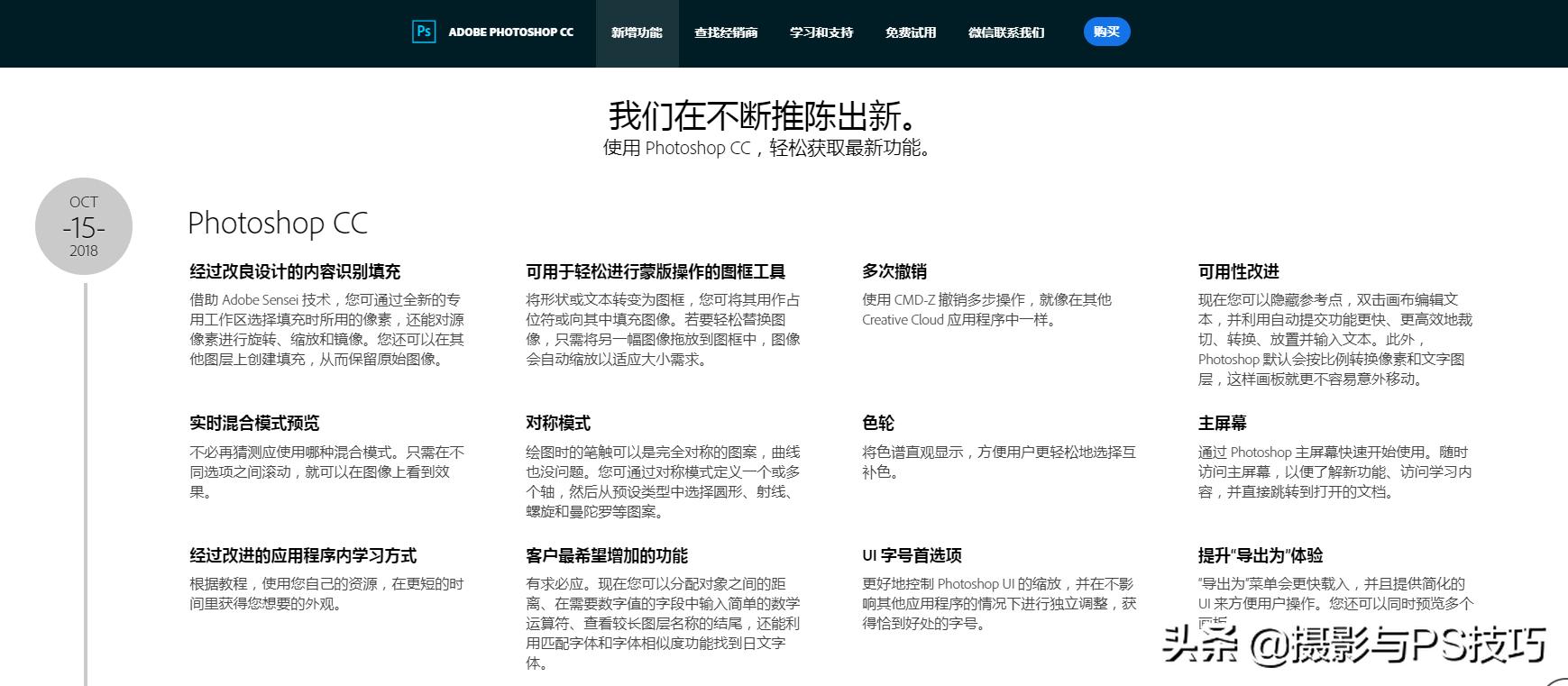Click the 对称模式 heading
1568x686 pixels.
coord(558,423)
